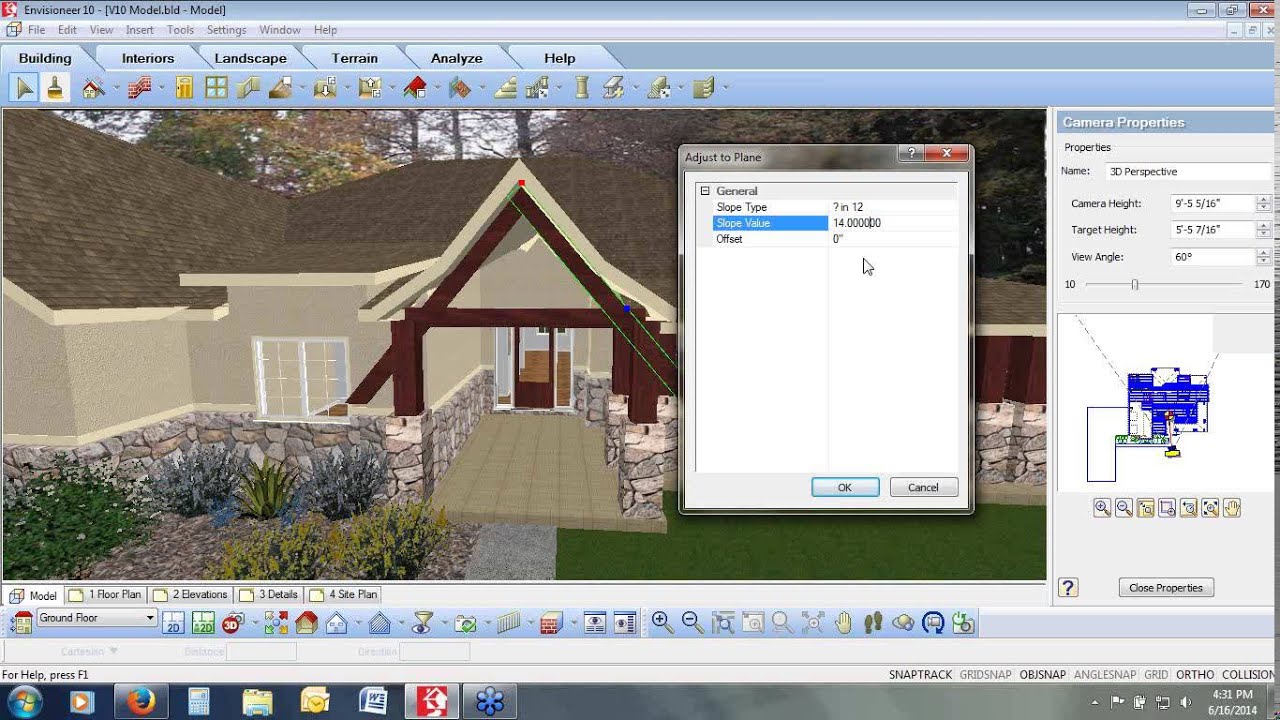Pick the materials paintbrush tool
The image size is (1280, 720).
click(x=55, y=89)
